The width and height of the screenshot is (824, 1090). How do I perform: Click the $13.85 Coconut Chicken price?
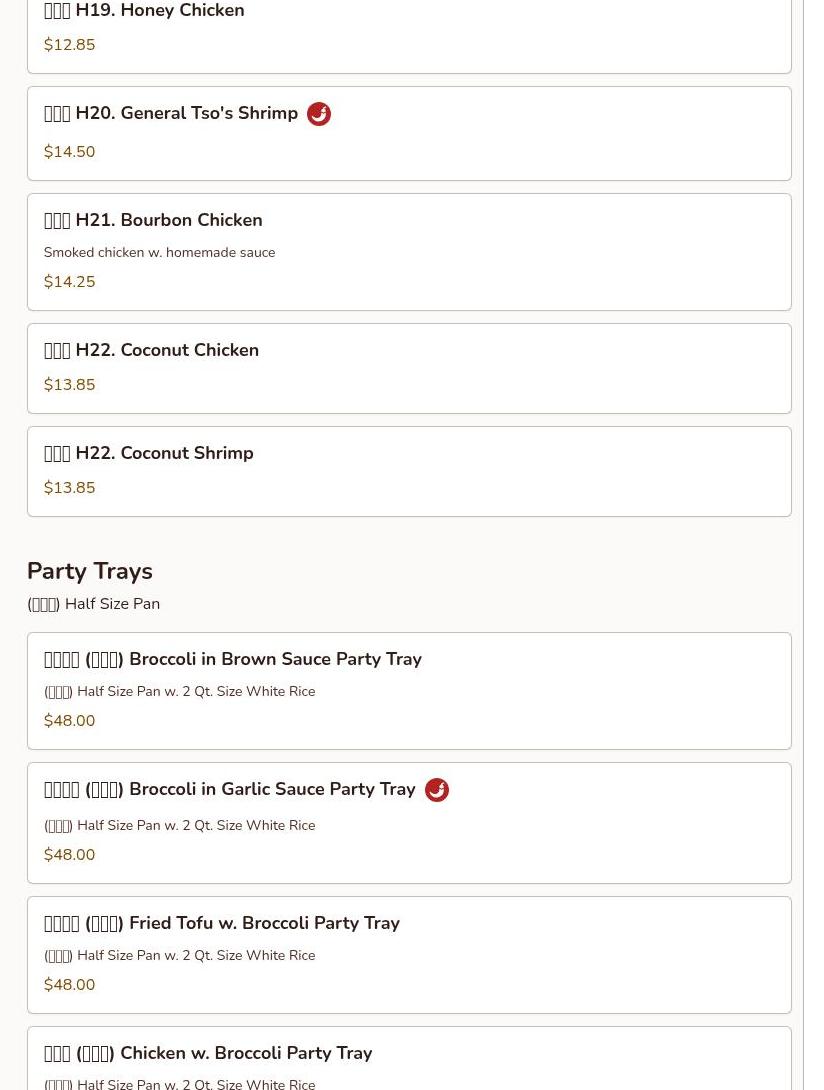pos(69,385)
